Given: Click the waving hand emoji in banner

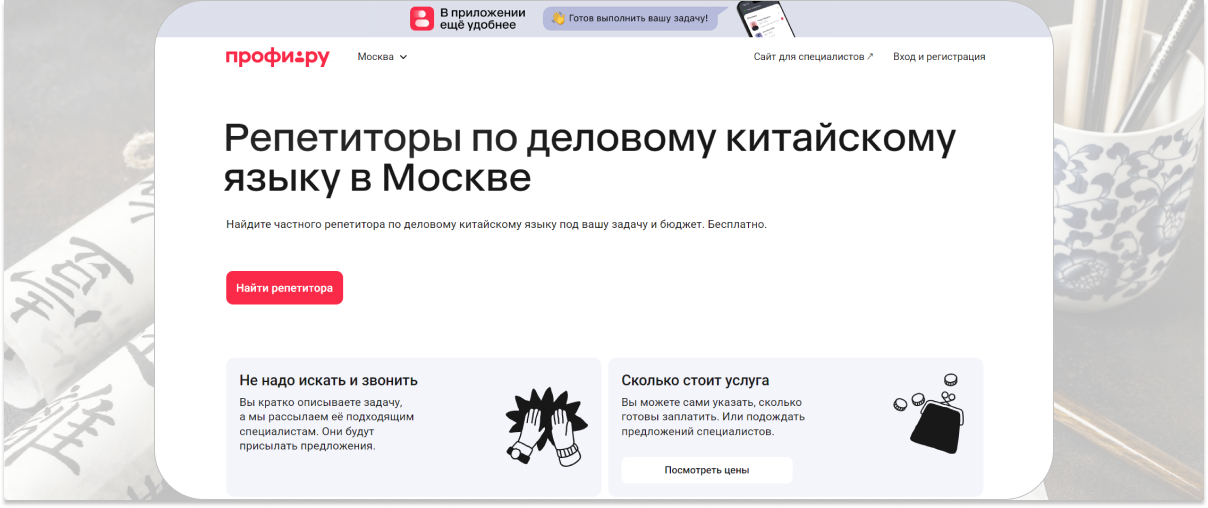Looking at the screenshot, I should pos(558,18).
